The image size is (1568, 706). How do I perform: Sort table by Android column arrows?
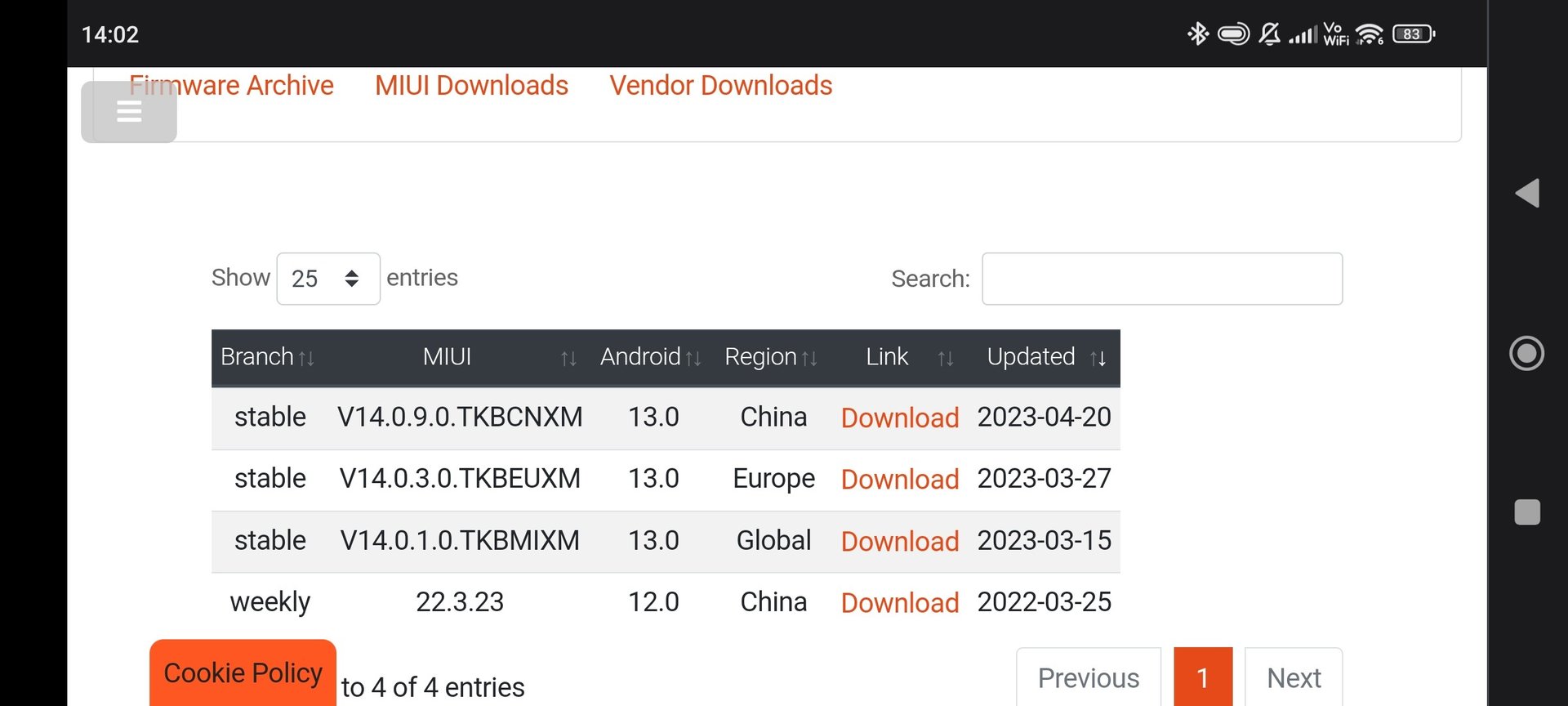tap(693, 358)
